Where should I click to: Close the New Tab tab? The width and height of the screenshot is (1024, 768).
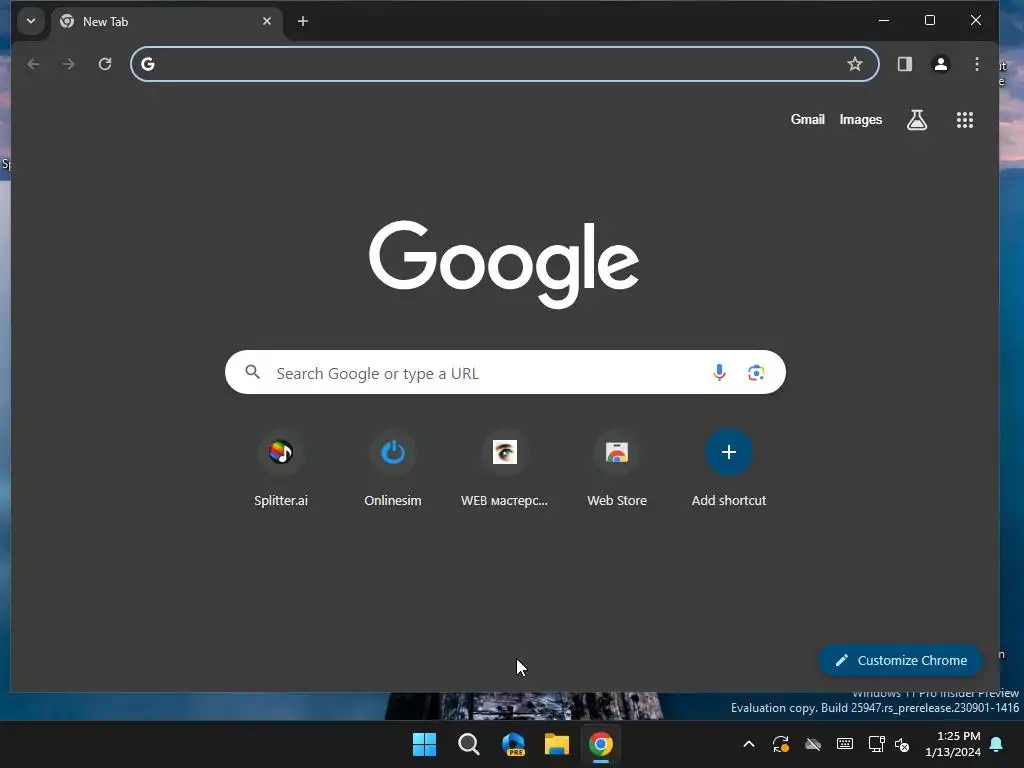[x=266, y=22]
